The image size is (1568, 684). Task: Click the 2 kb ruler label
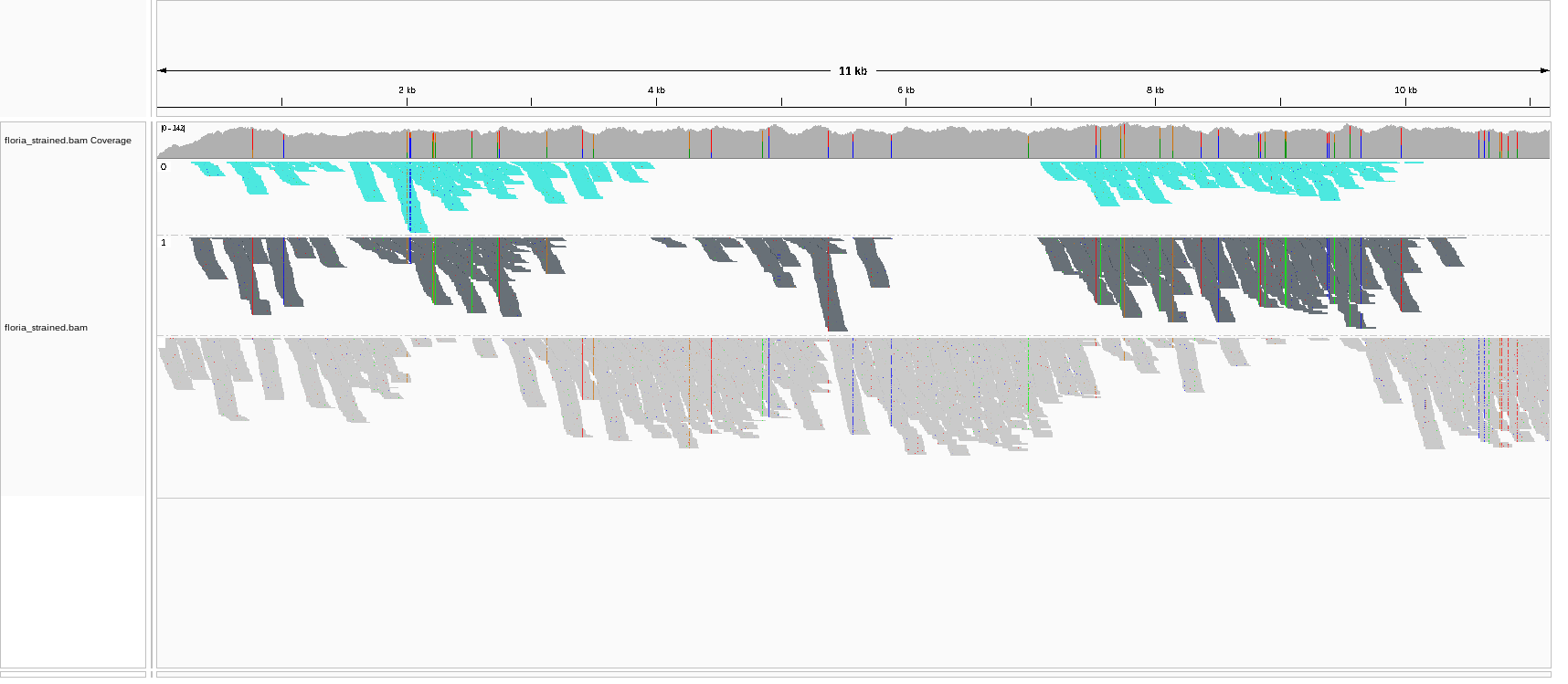(x=407, y=90)
